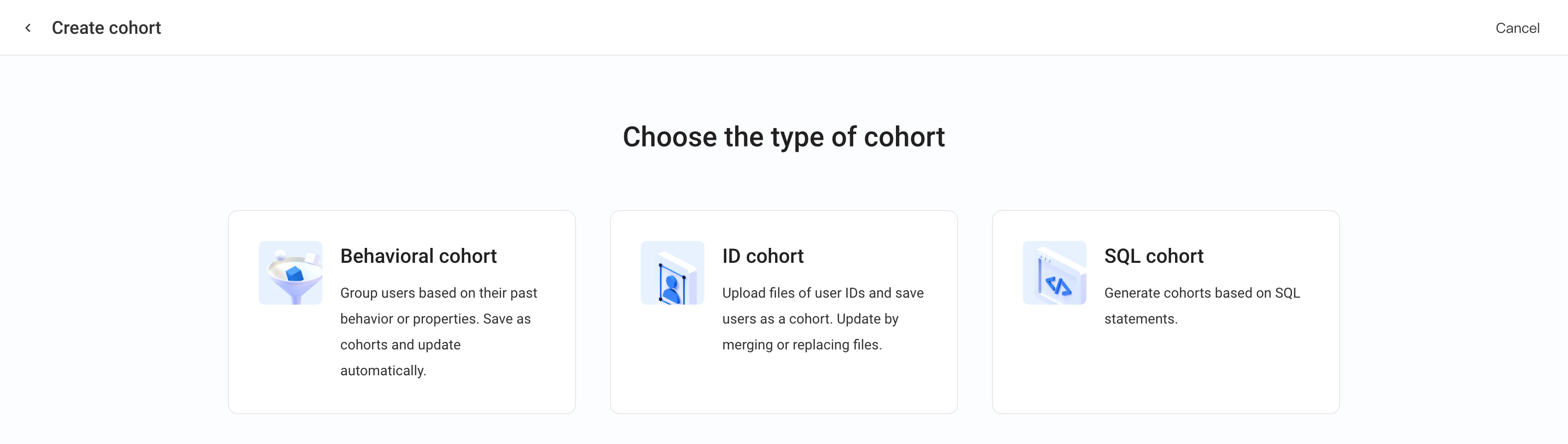Click the word 'automatically' in the Behavioral card
The image size is (1568, 444).
(382, 371)
